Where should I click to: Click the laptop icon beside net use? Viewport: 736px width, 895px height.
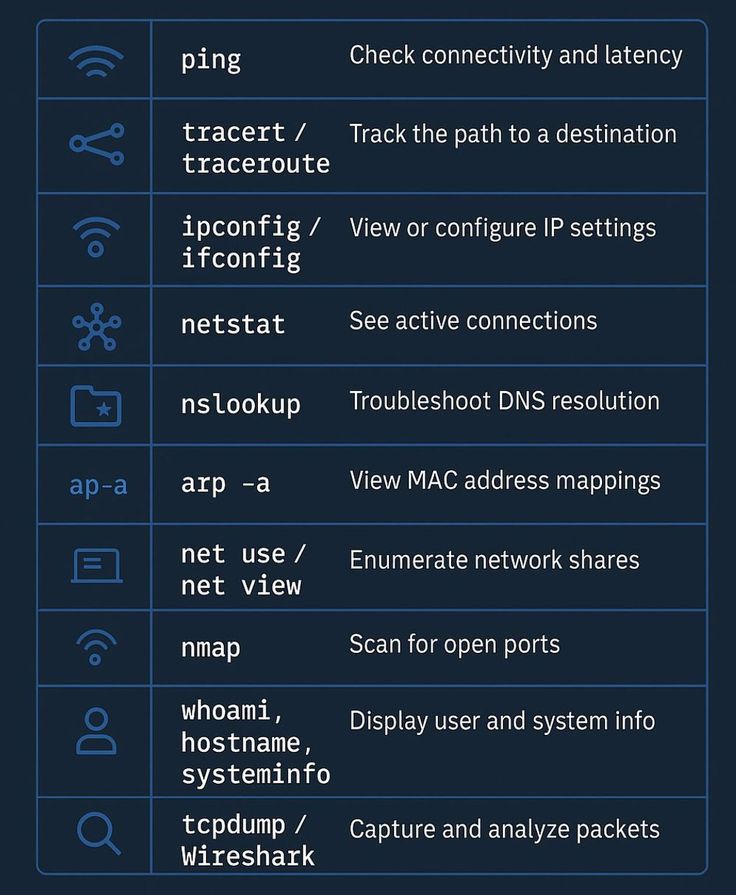point(96,566)
